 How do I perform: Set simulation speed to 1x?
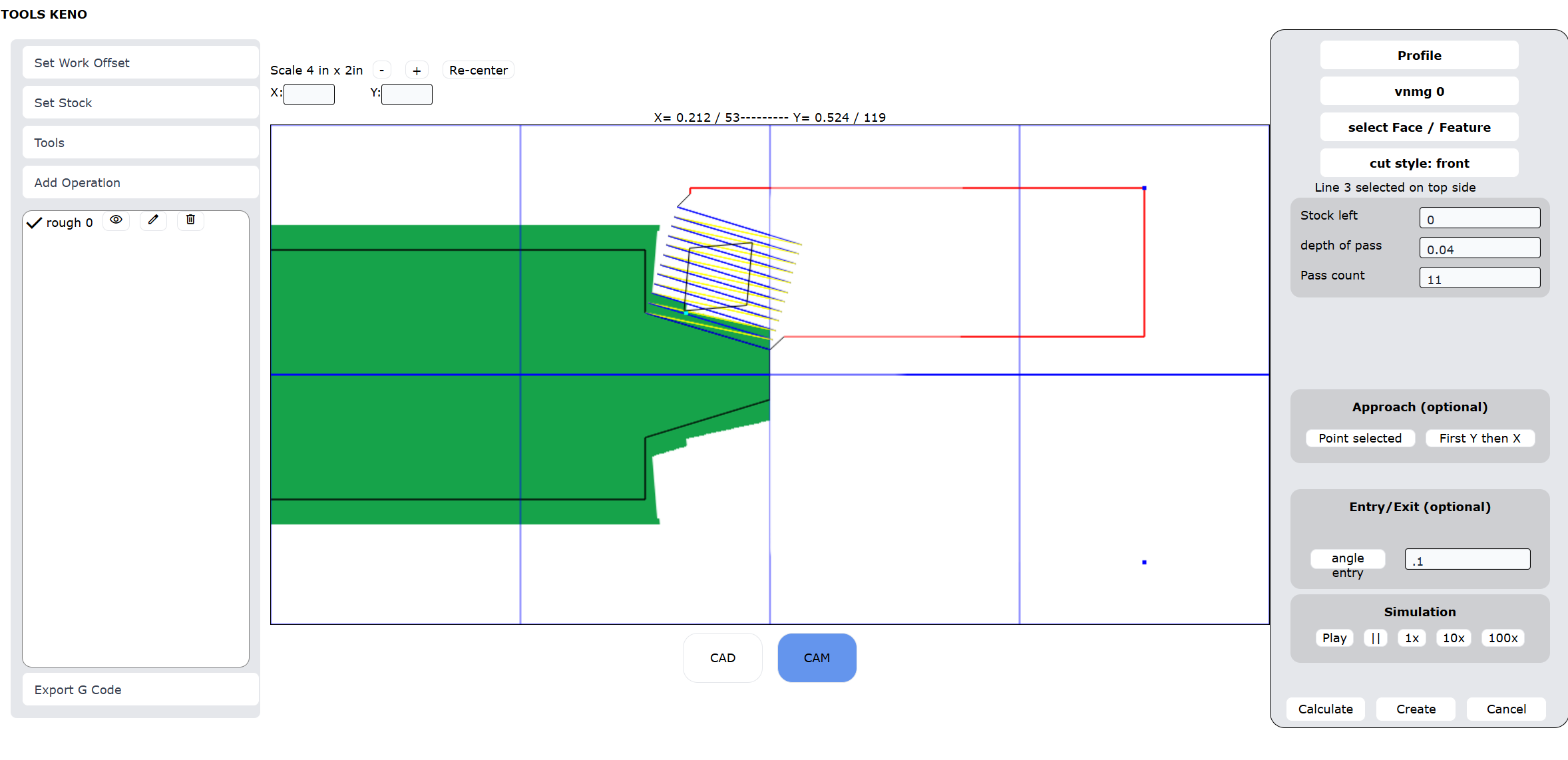tap(1411, 638)
